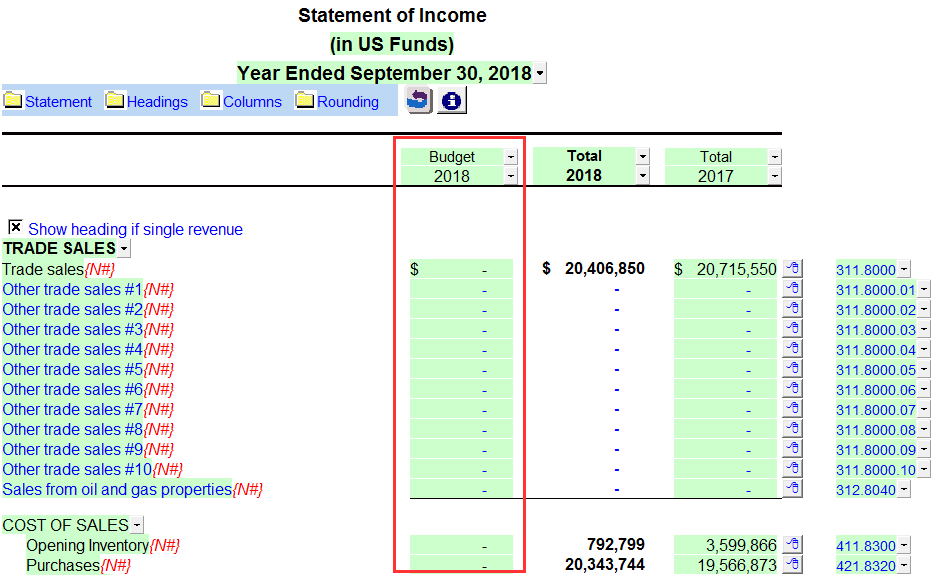Click Show heading if single revenue link
Image resolution: width=940 pixels, height=575 pixels.
[x=135, y=229]
